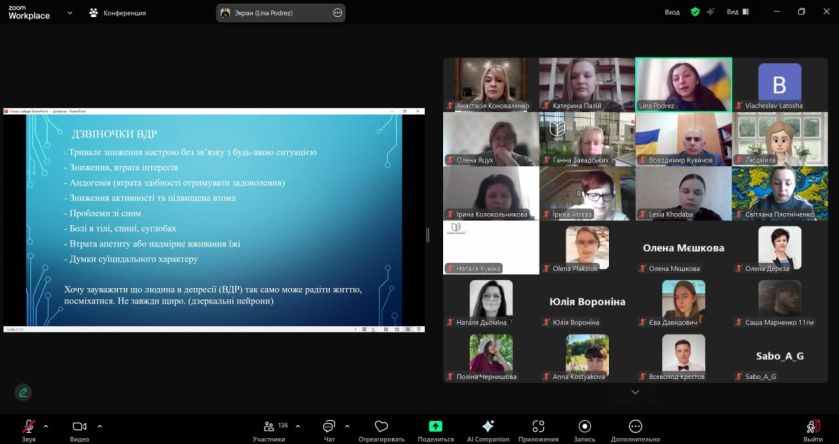Expand chat options arrow
The width and height of the screenshot is (839, 444).
347,426
